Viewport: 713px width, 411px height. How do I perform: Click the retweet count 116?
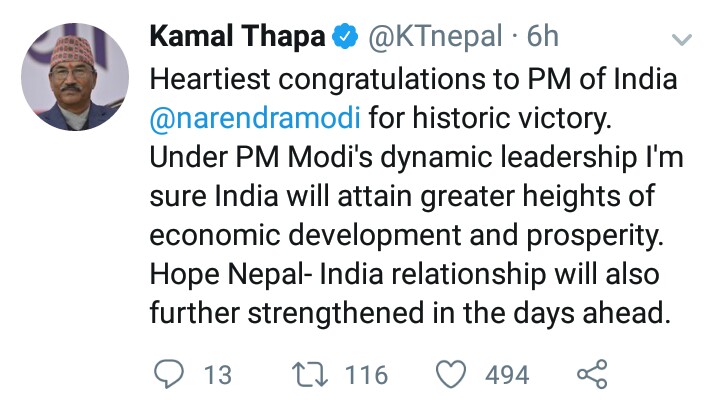pos(365,375)
